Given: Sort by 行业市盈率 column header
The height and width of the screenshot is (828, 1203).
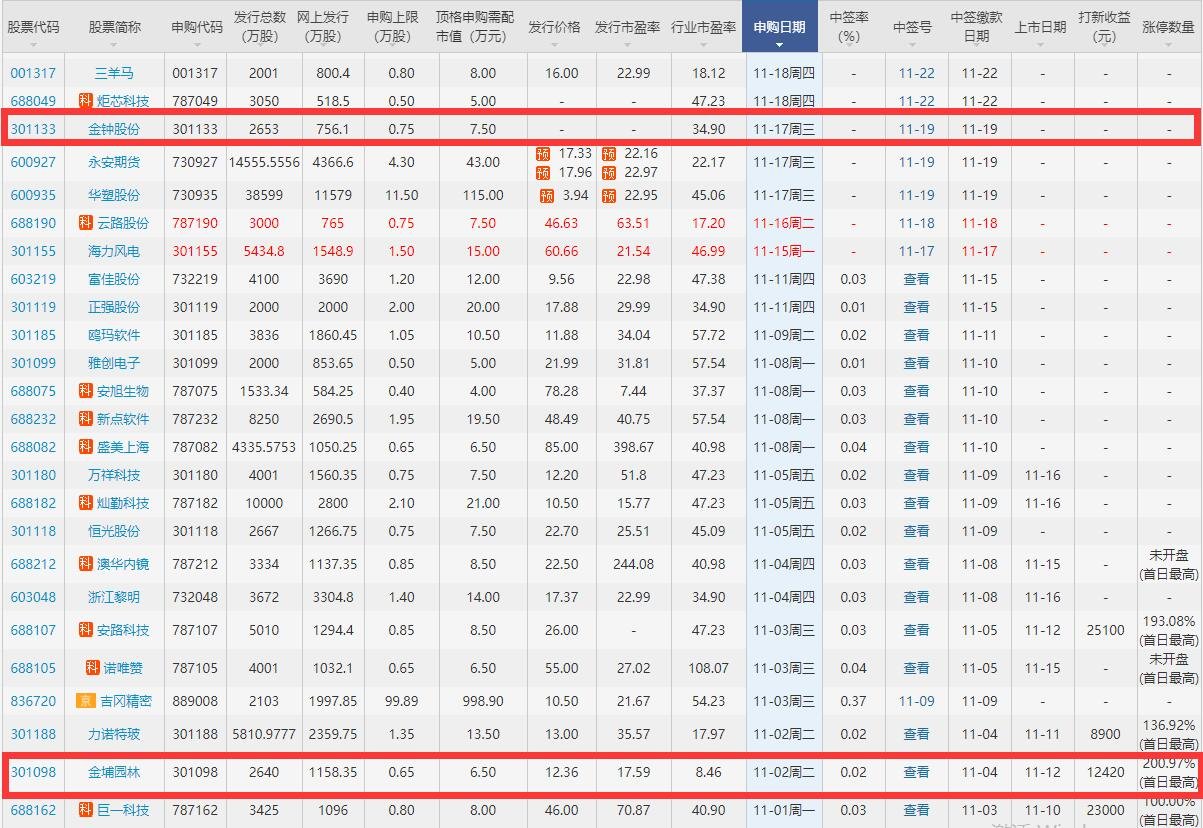Looking at the screenshot, I should pos(704,27).
